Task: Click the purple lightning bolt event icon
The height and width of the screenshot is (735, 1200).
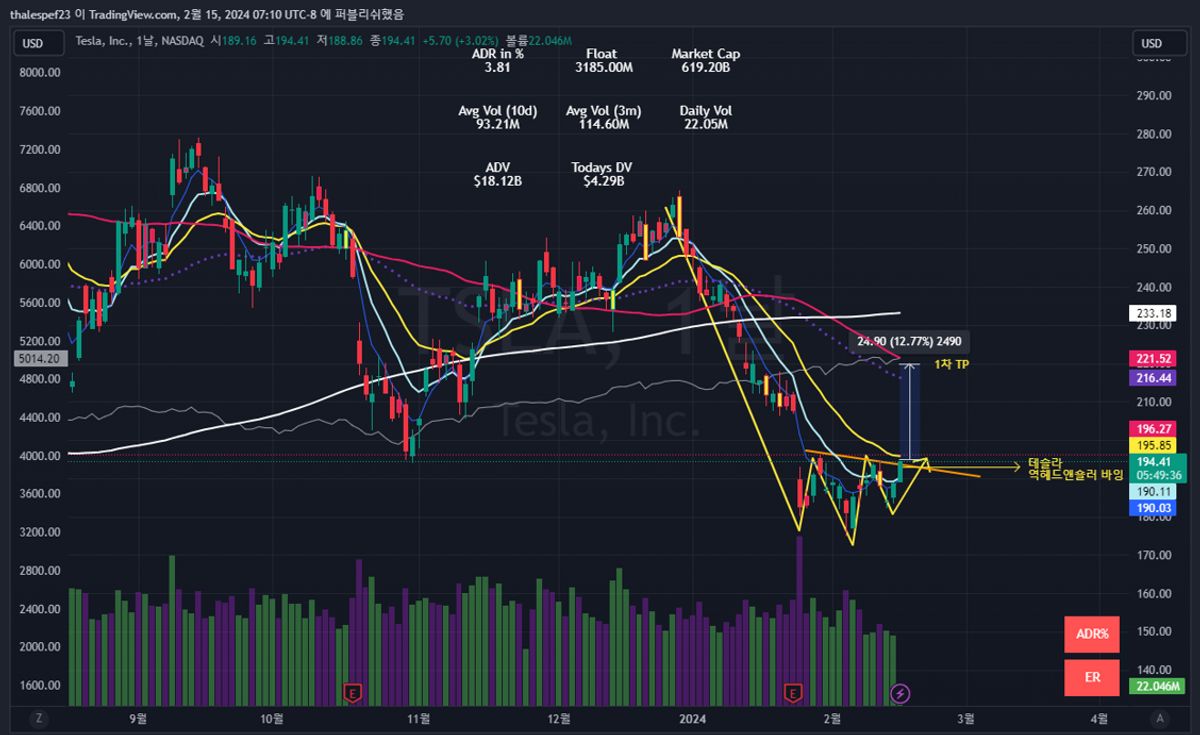Action: (x=901, y=692)
